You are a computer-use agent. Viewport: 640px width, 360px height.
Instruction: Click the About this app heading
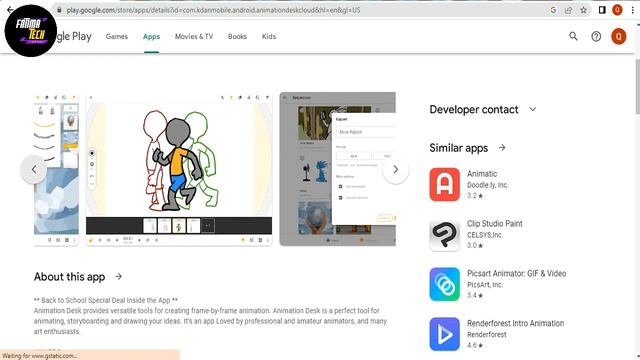point(69,277)
